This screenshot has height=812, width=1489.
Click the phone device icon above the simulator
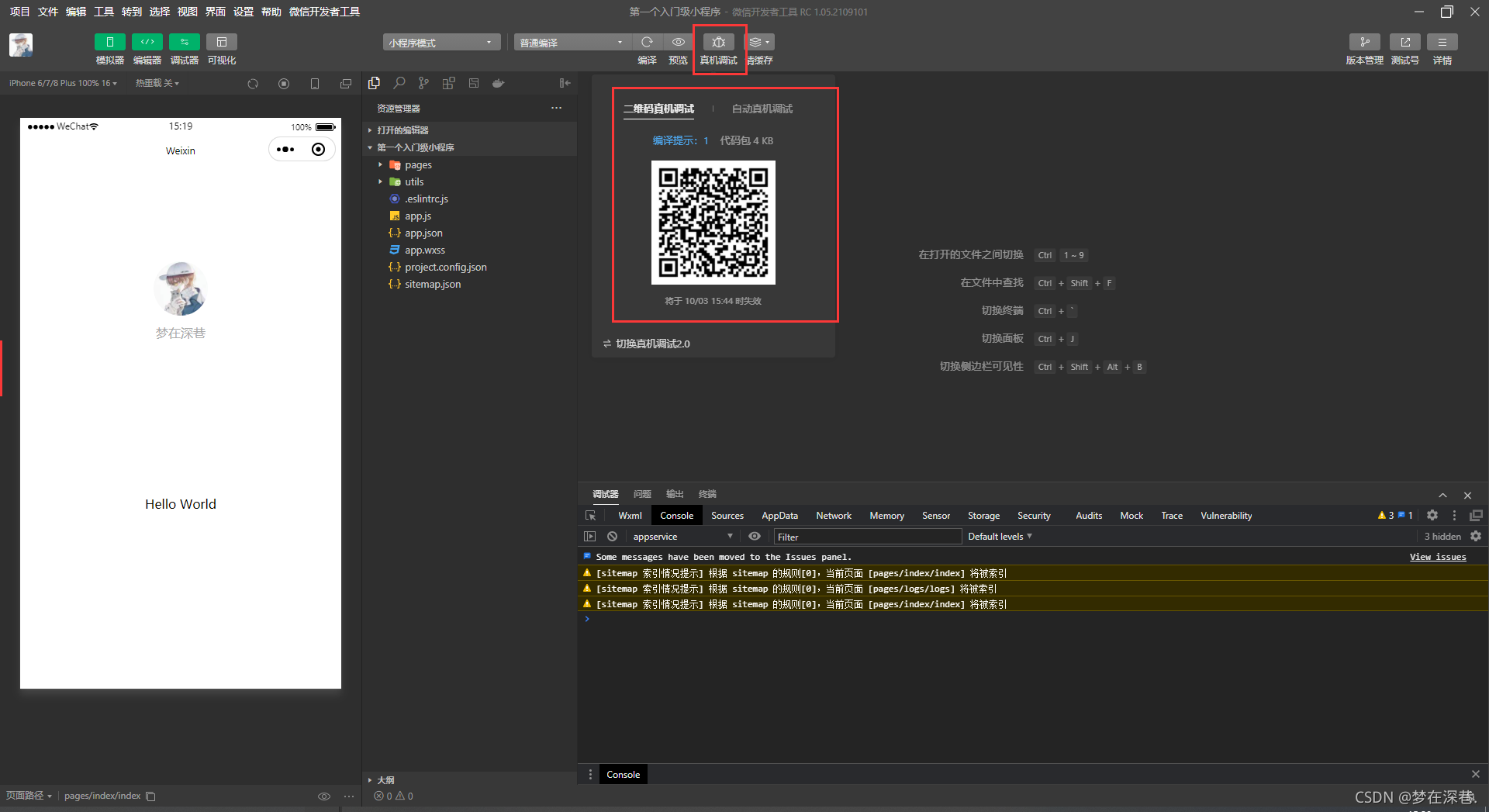[315, 84]
